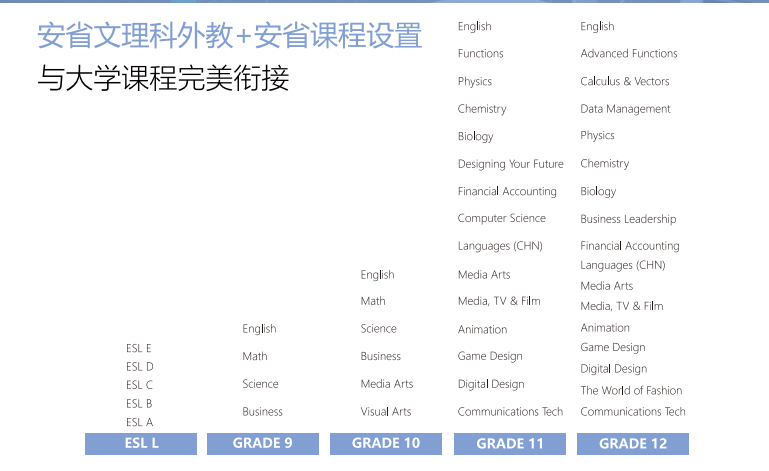Viewport: 769px width, 471px height.
Task: Select Science in the Grade 9 column
Action: click(260, 384)
